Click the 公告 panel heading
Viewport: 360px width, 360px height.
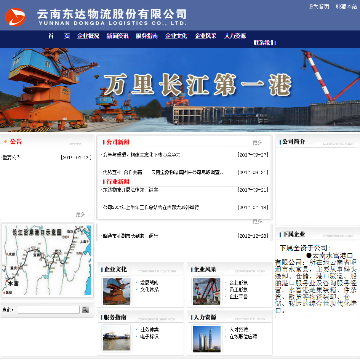(16, 142)
